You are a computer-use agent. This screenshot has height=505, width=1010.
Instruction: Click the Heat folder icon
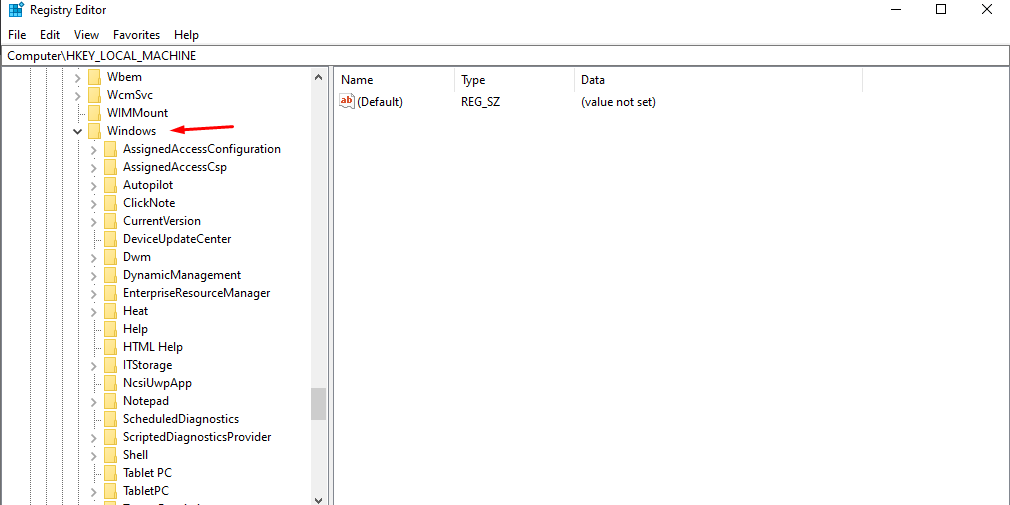click(x=111, y=312)
